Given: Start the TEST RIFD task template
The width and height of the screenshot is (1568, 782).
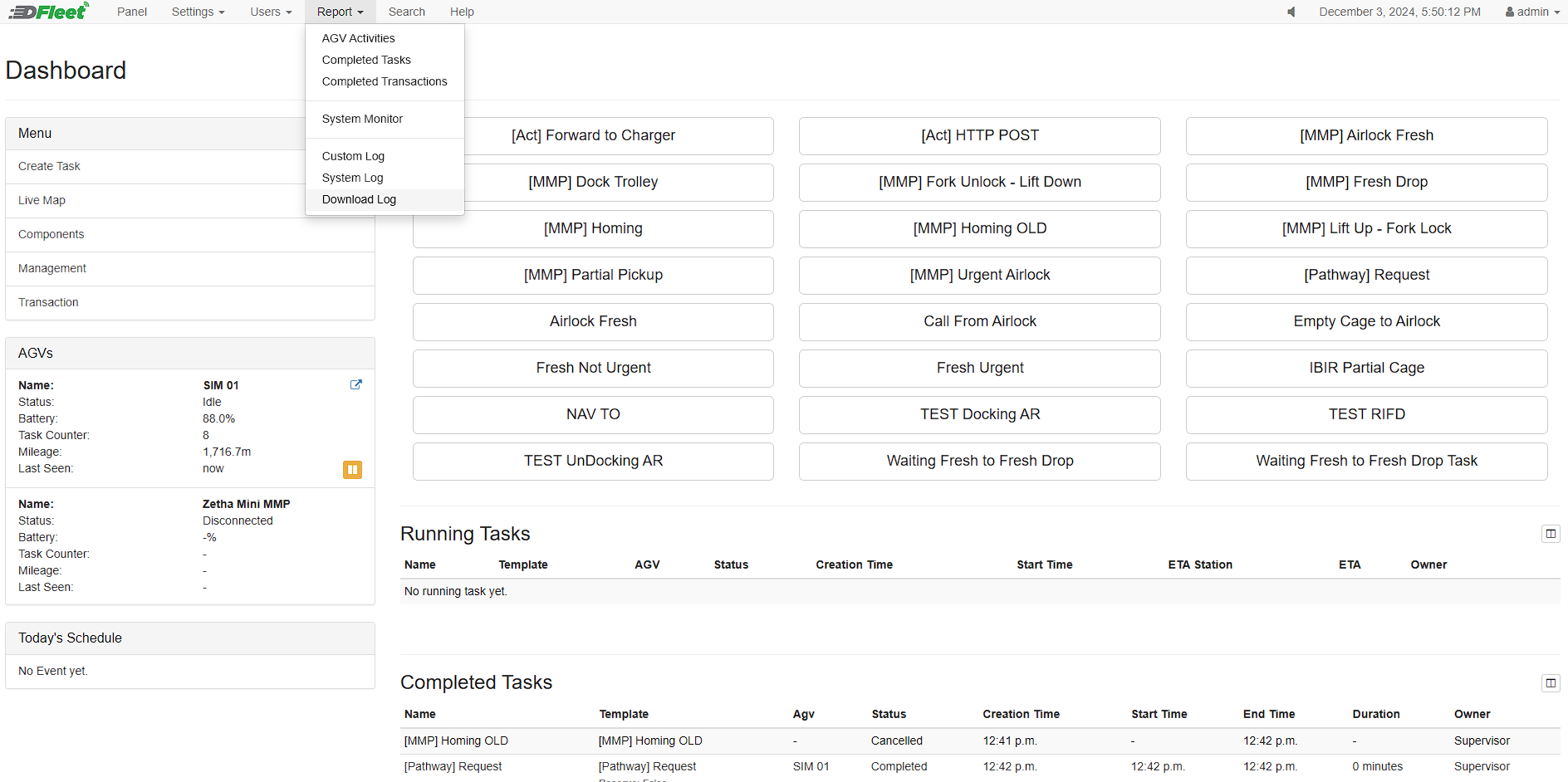Looking at the screenshot, I should (1367, 415).
